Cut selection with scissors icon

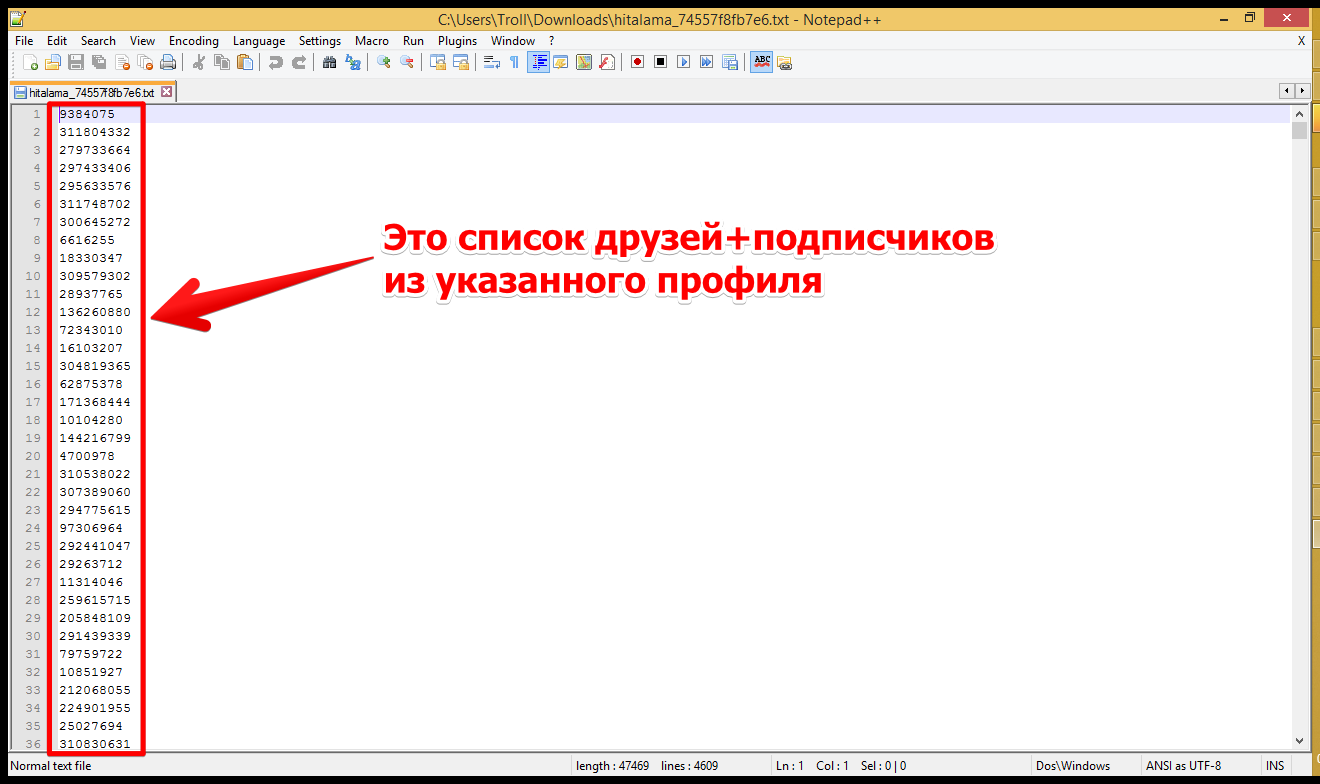click(x=198, y=62)
